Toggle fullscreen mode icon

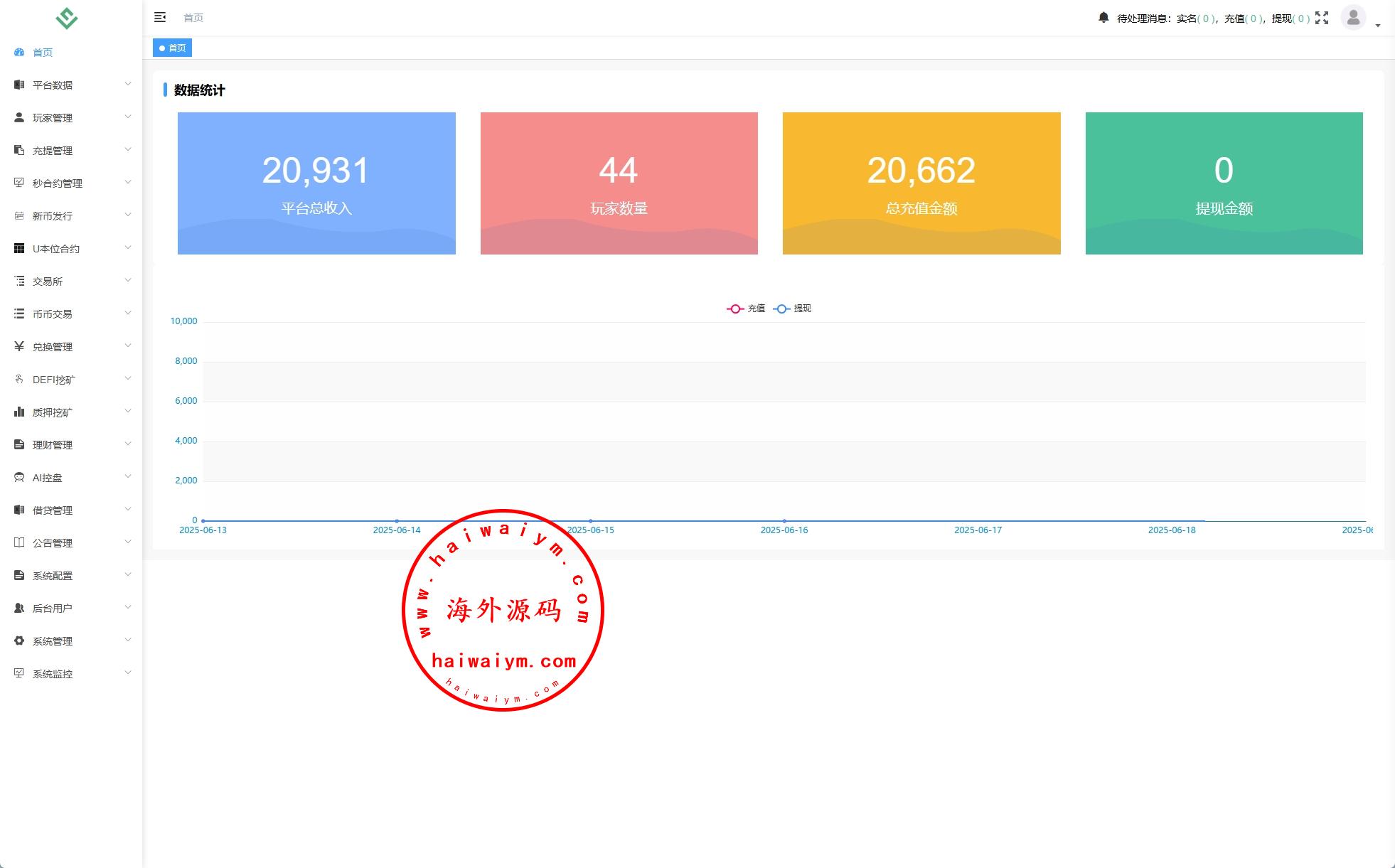click(1322, 18)
